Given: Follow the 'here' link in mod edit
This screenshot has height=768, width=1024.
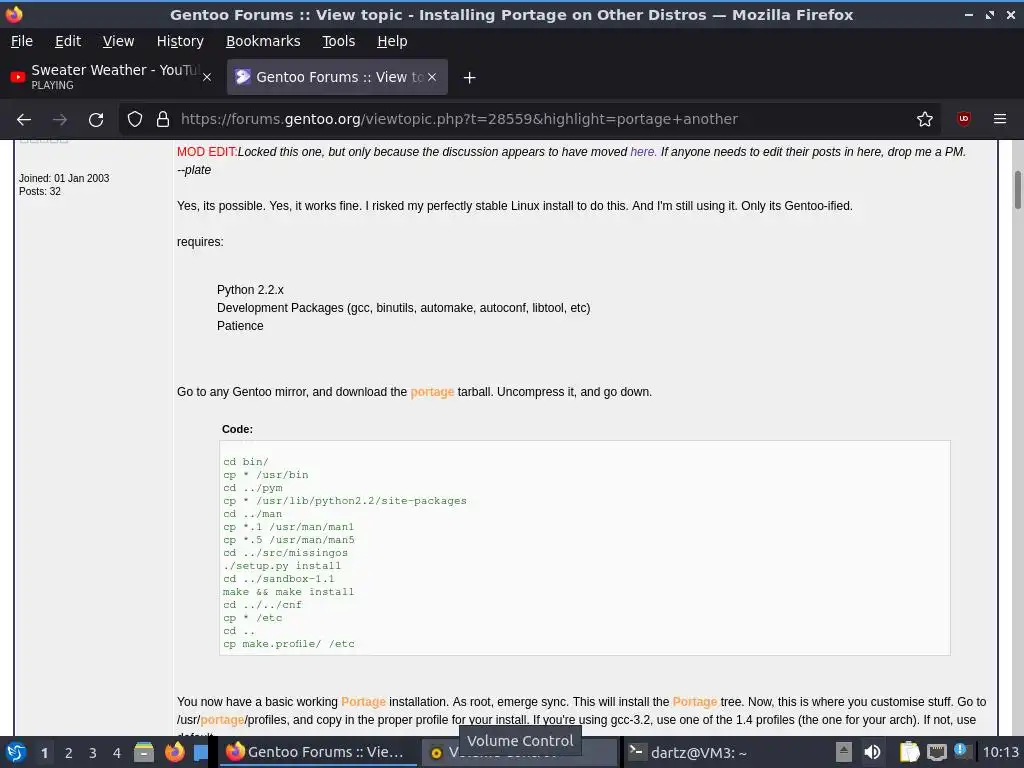Looking at the screenshot, I should point(643,152).
